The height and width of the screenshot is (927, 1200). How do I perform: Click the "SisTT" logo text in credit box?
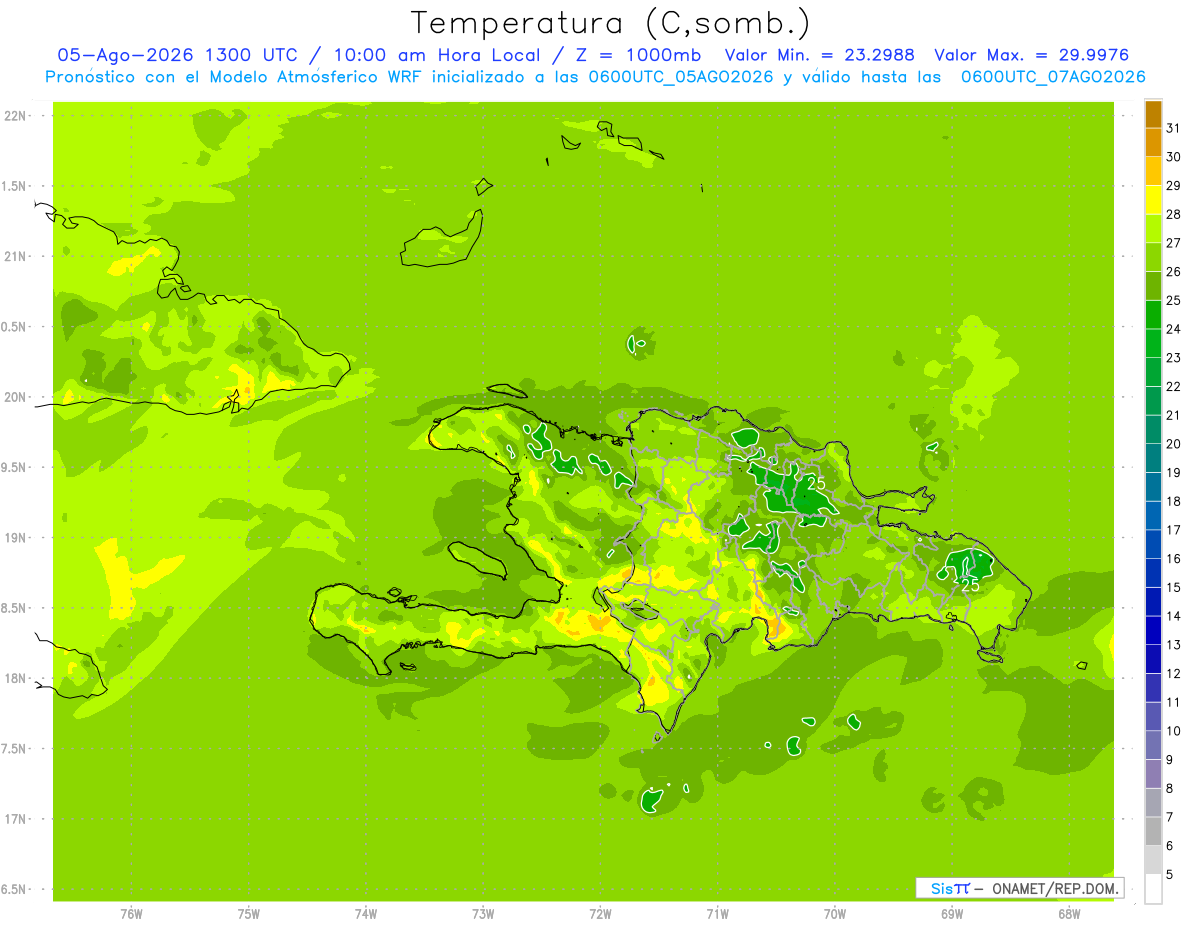950,888
